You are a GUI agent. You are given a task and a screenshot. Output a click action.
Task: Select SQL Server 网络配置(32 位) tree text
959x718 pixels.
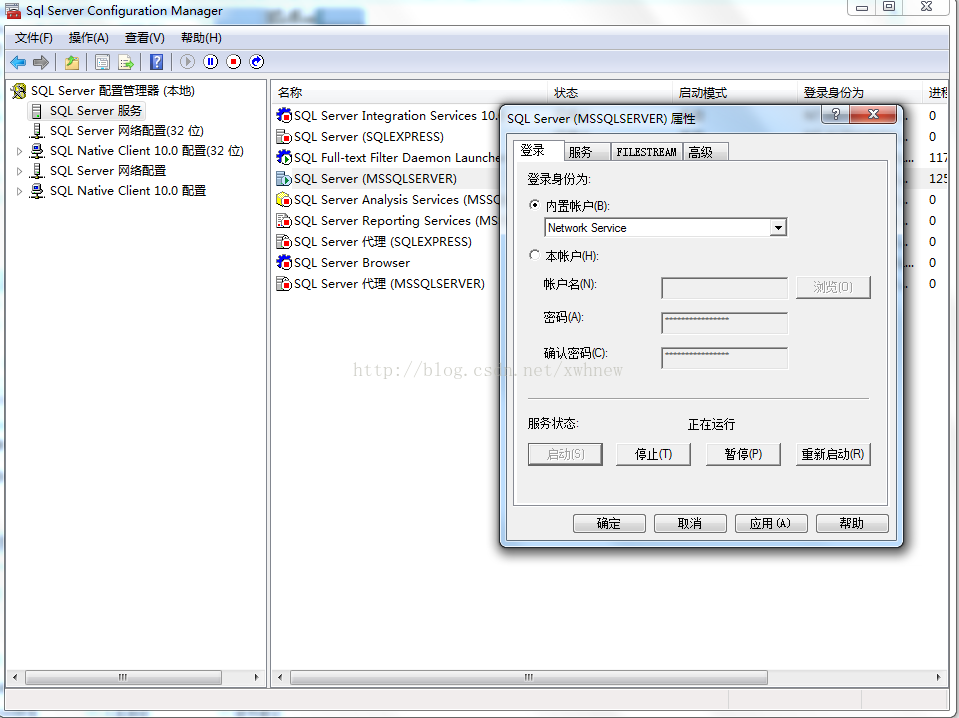click(x=127, y=131)
